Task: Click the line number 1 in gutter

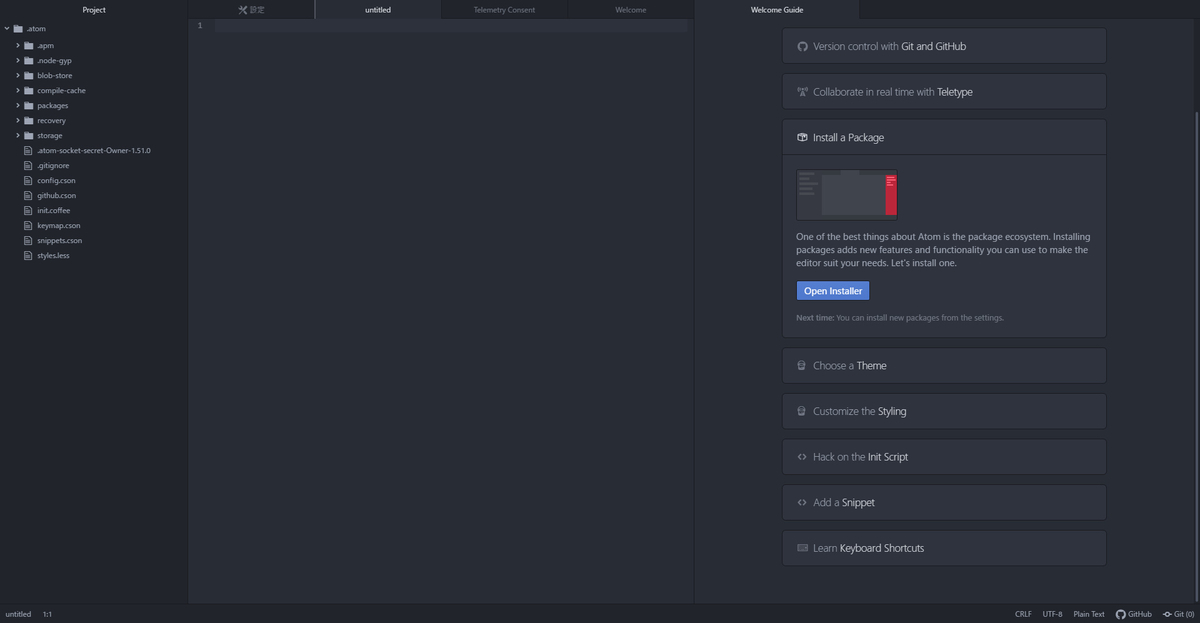Action: point(199,25)
